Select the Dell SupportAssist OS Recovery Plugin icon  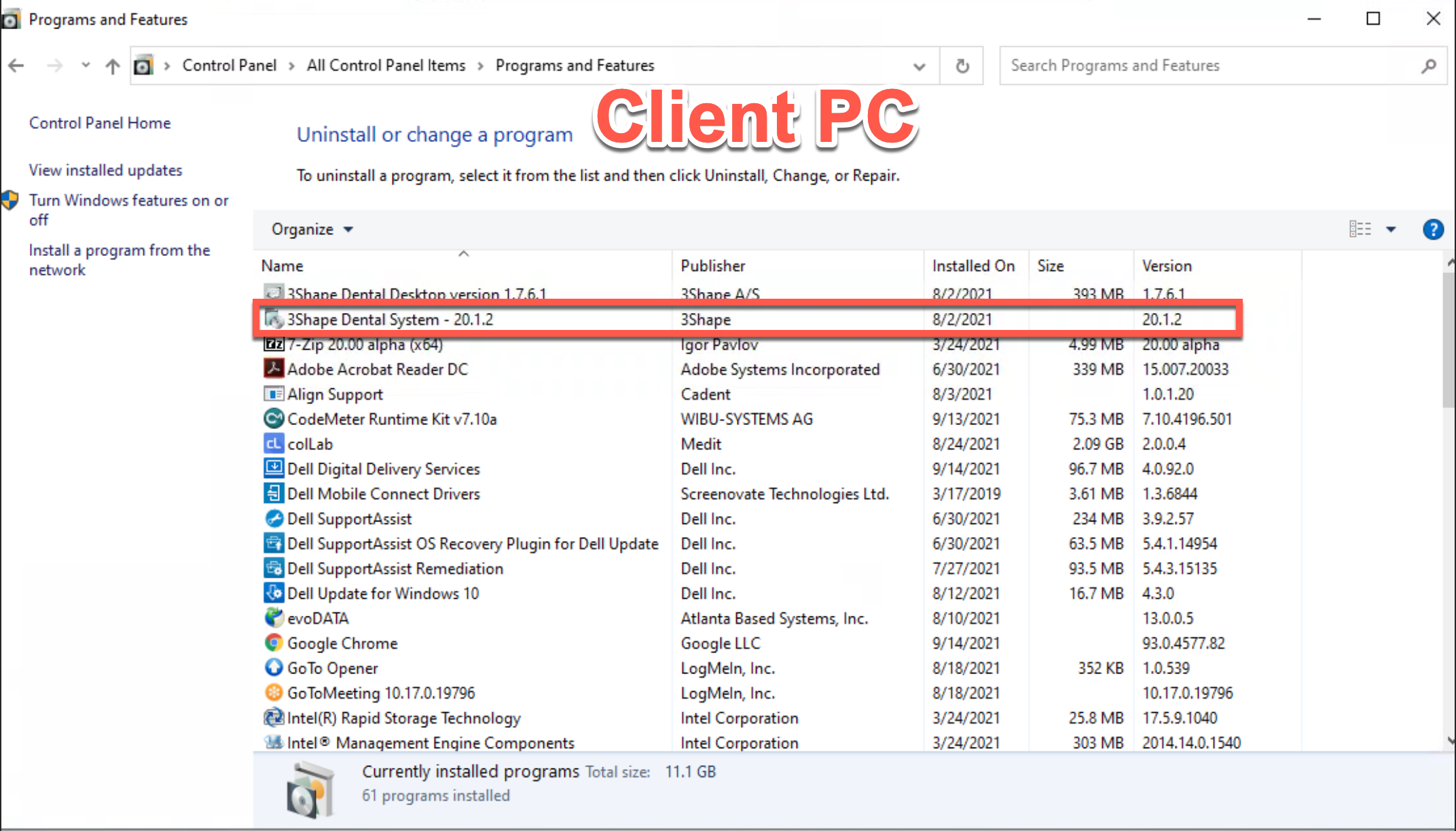[274, 543]
